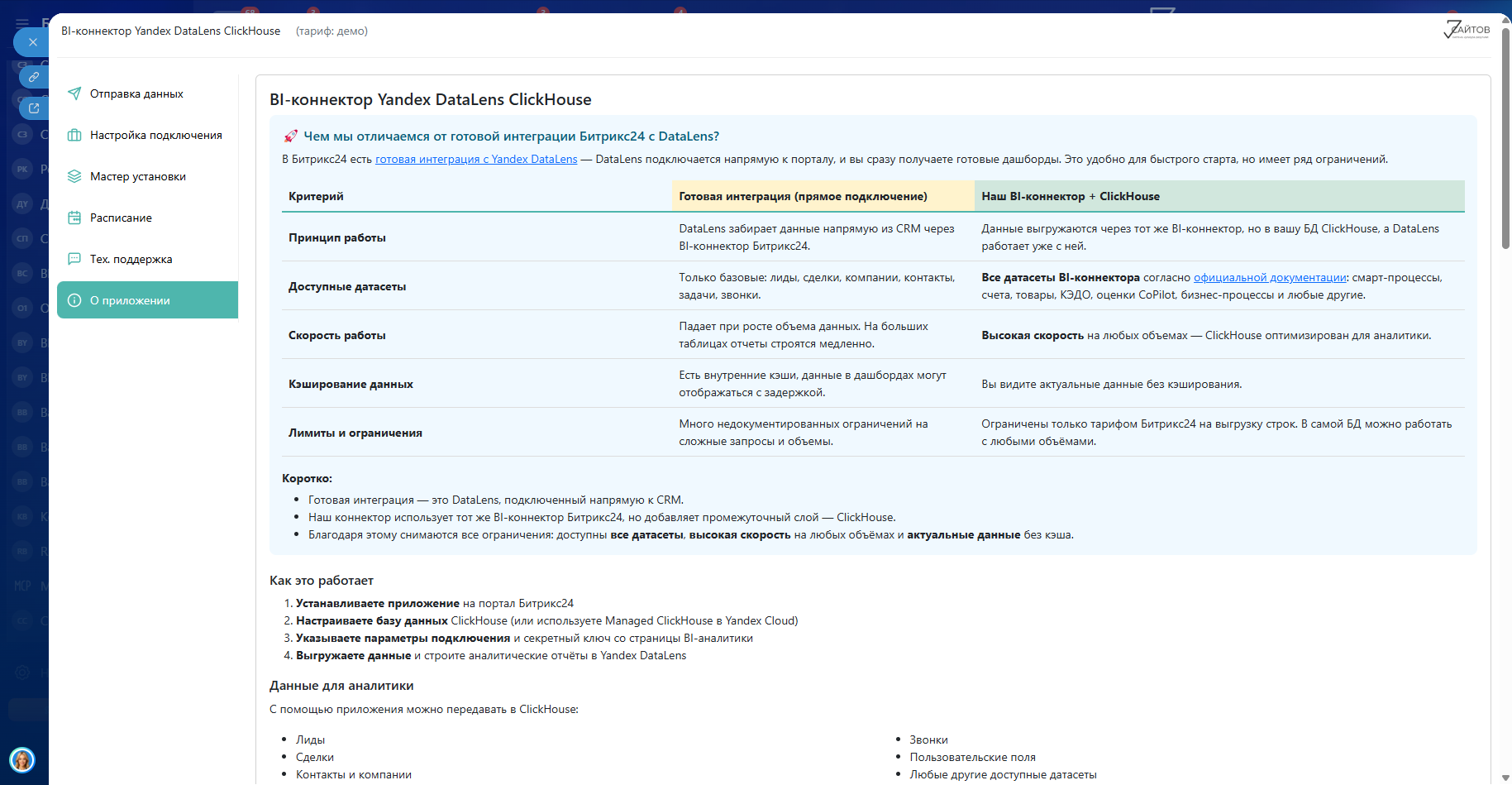Follow the 'готовая интеграция с Yandex DataLens' link
The height and width of the screenshot is (785, 1512).
point(476,159)
